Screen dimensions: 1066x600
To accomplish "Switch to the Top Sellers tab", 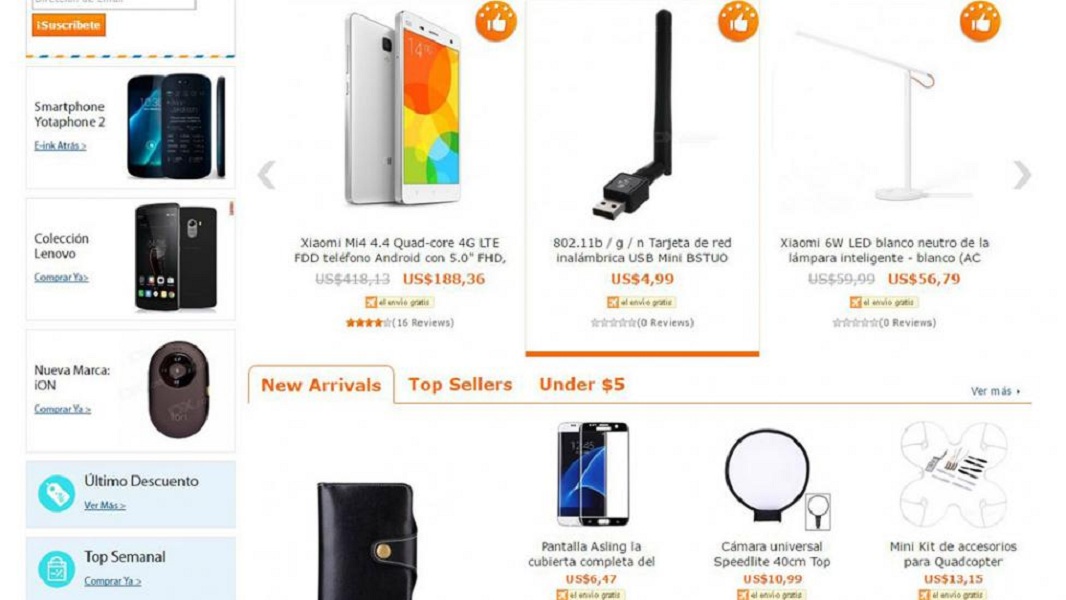I will 460,385.
